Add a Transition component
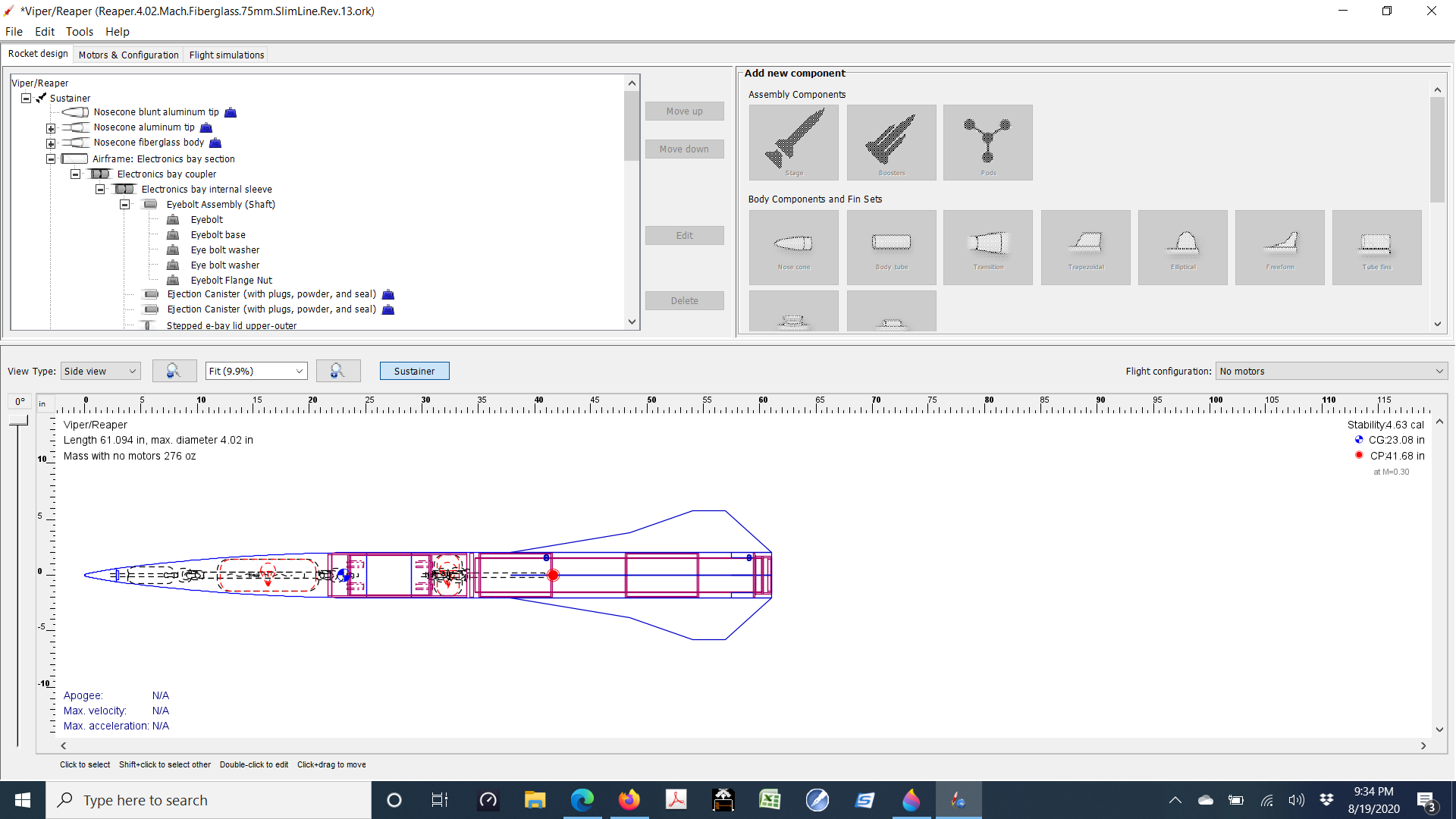1456x819 pixels. [x=988, y=247]
